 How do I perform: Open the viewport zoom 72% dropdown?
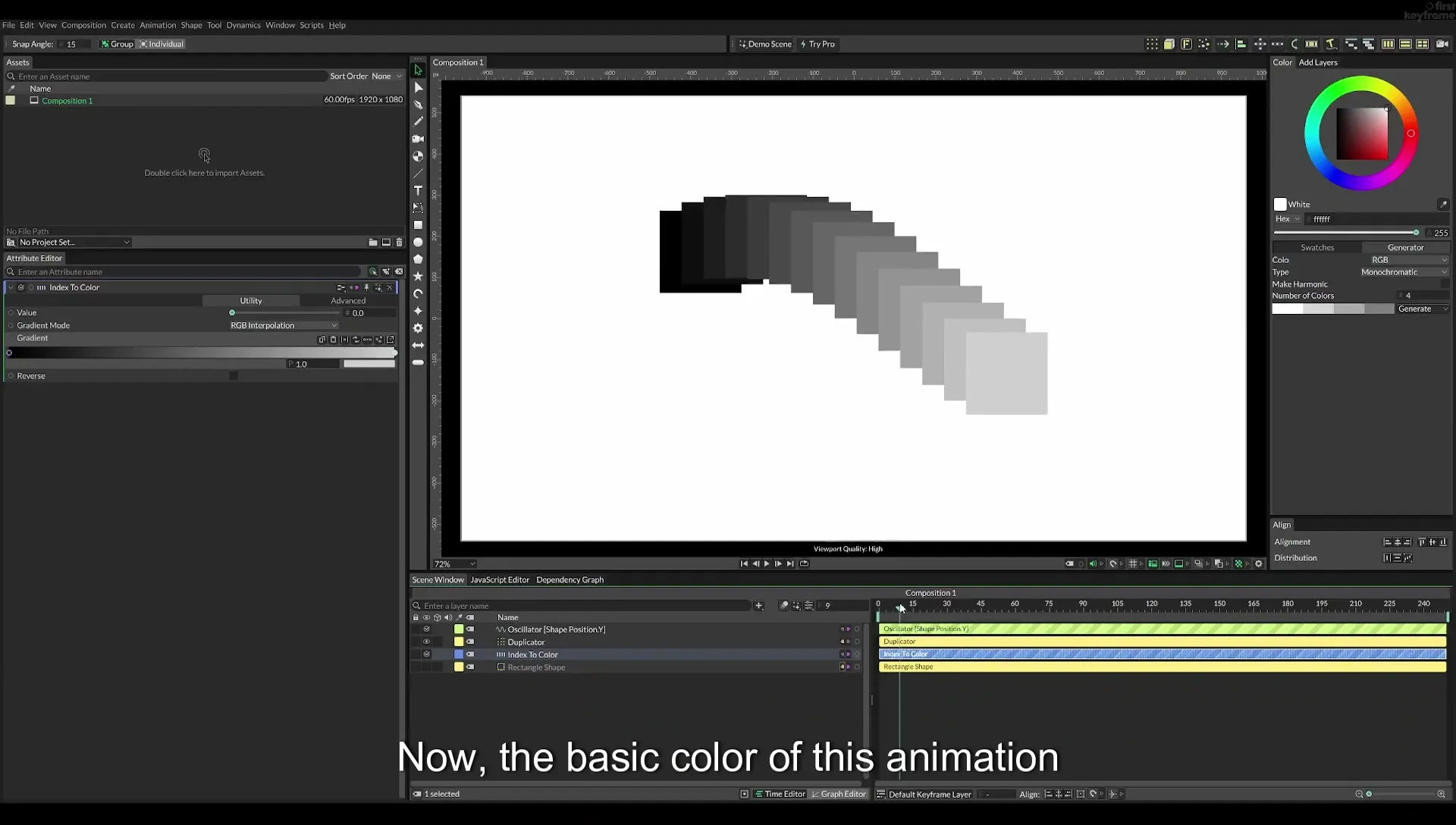(x=454, y=564)
